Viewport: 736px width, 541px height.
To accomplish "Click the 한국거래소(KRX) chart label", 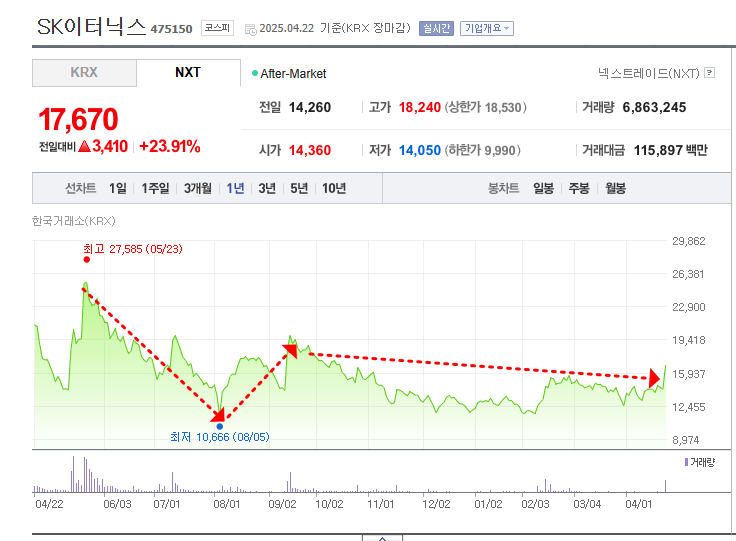I will 74,221.
